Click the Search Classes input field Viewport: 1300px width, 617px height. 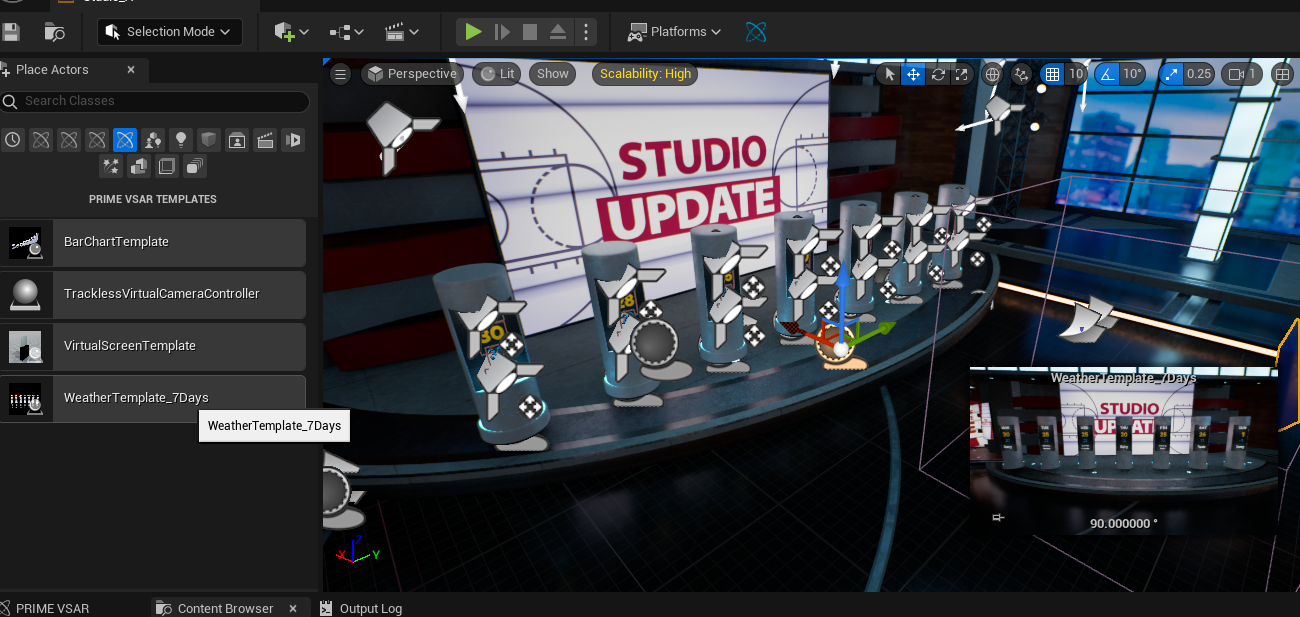pyautogui.click(x=160, y=101)
